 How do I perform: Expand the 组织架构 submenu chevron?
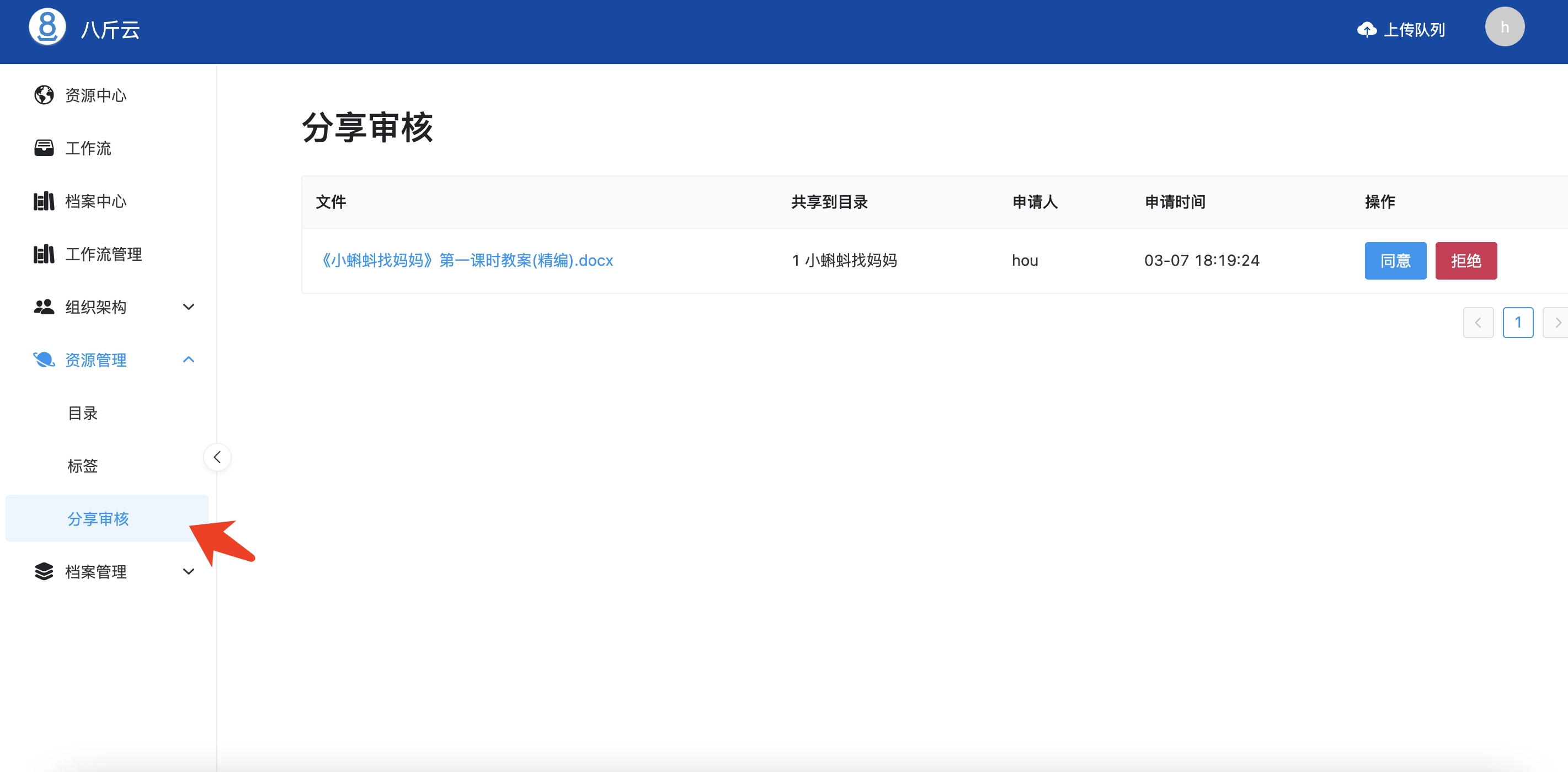tap(189, 307)
